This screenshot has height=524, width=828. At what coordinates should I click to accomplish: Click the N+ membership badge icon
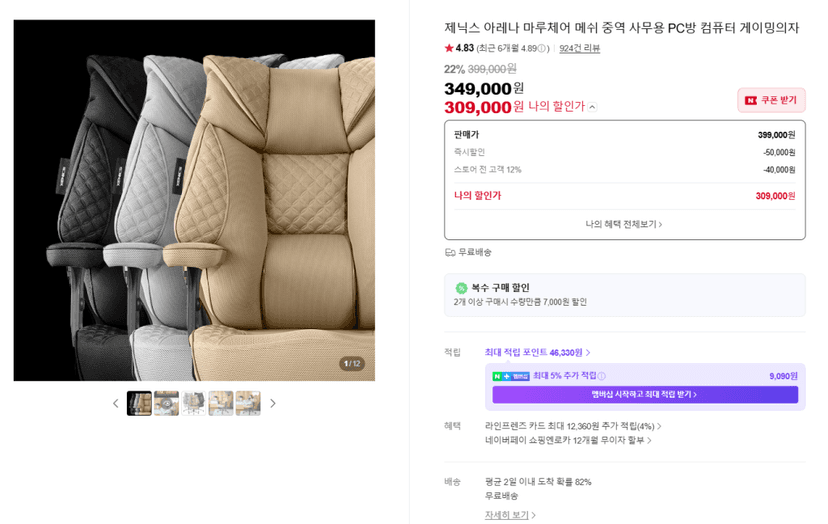point(511,376)
